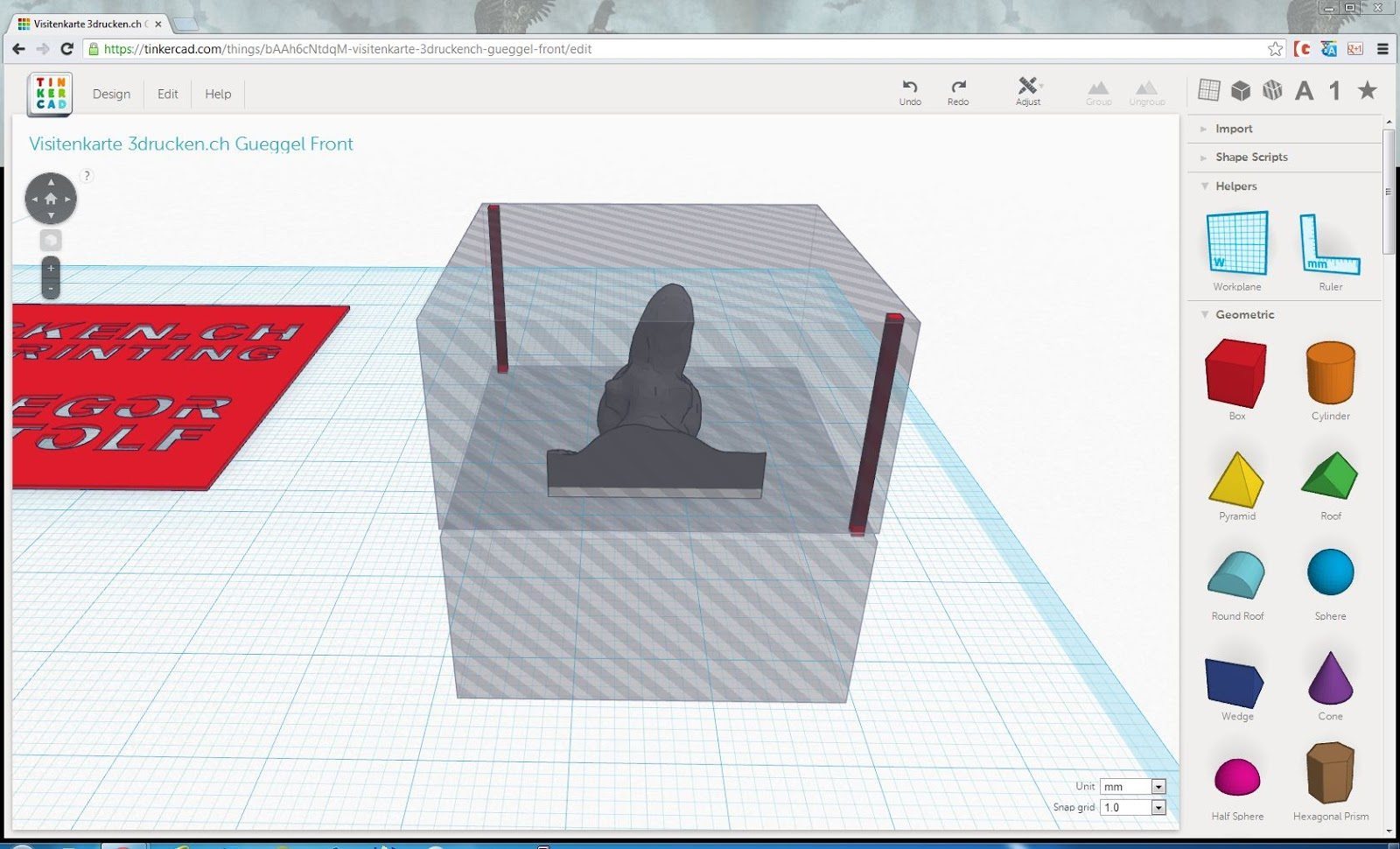Open the view help question mark
The width and height of the screenshot is (1400, 849).
[87, 176]
